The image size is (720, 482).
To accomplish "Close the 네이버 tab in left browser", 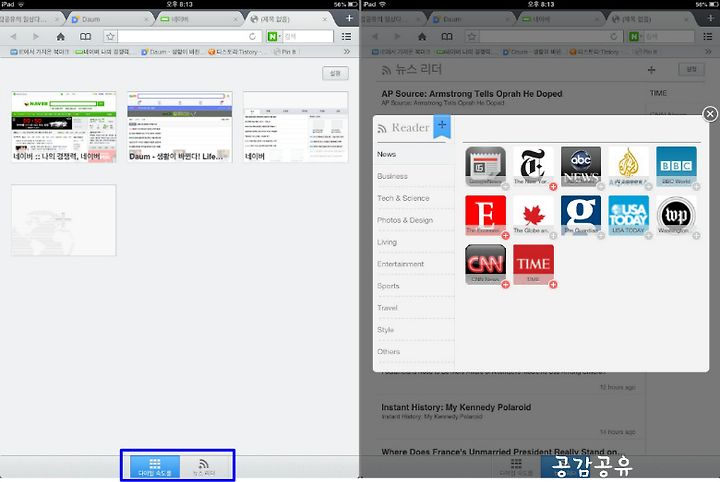I will (x=236, y=19).
